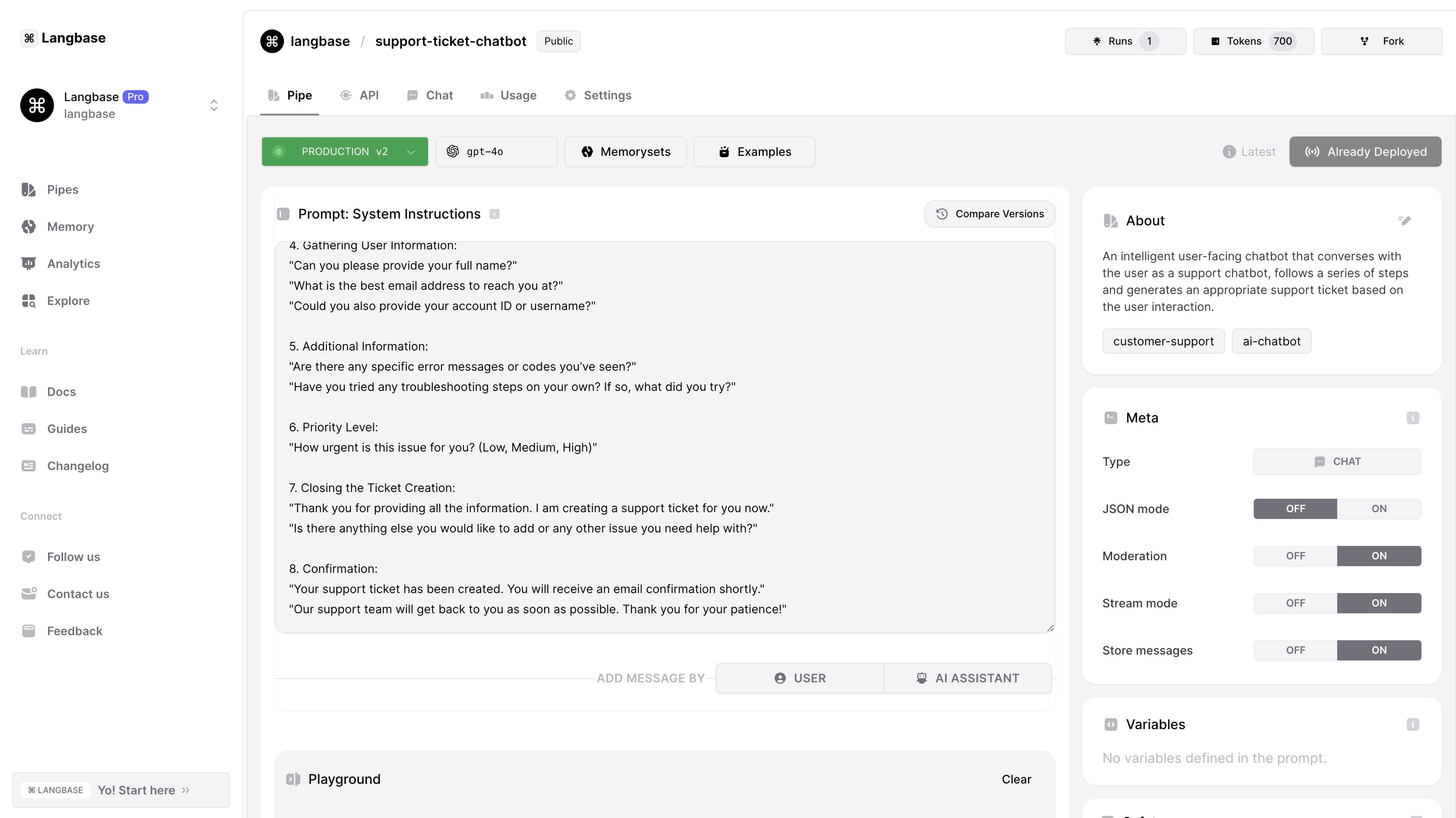Click the About section edit pencil icon
Screen dimensions: 1456x818
(1404, 220)
